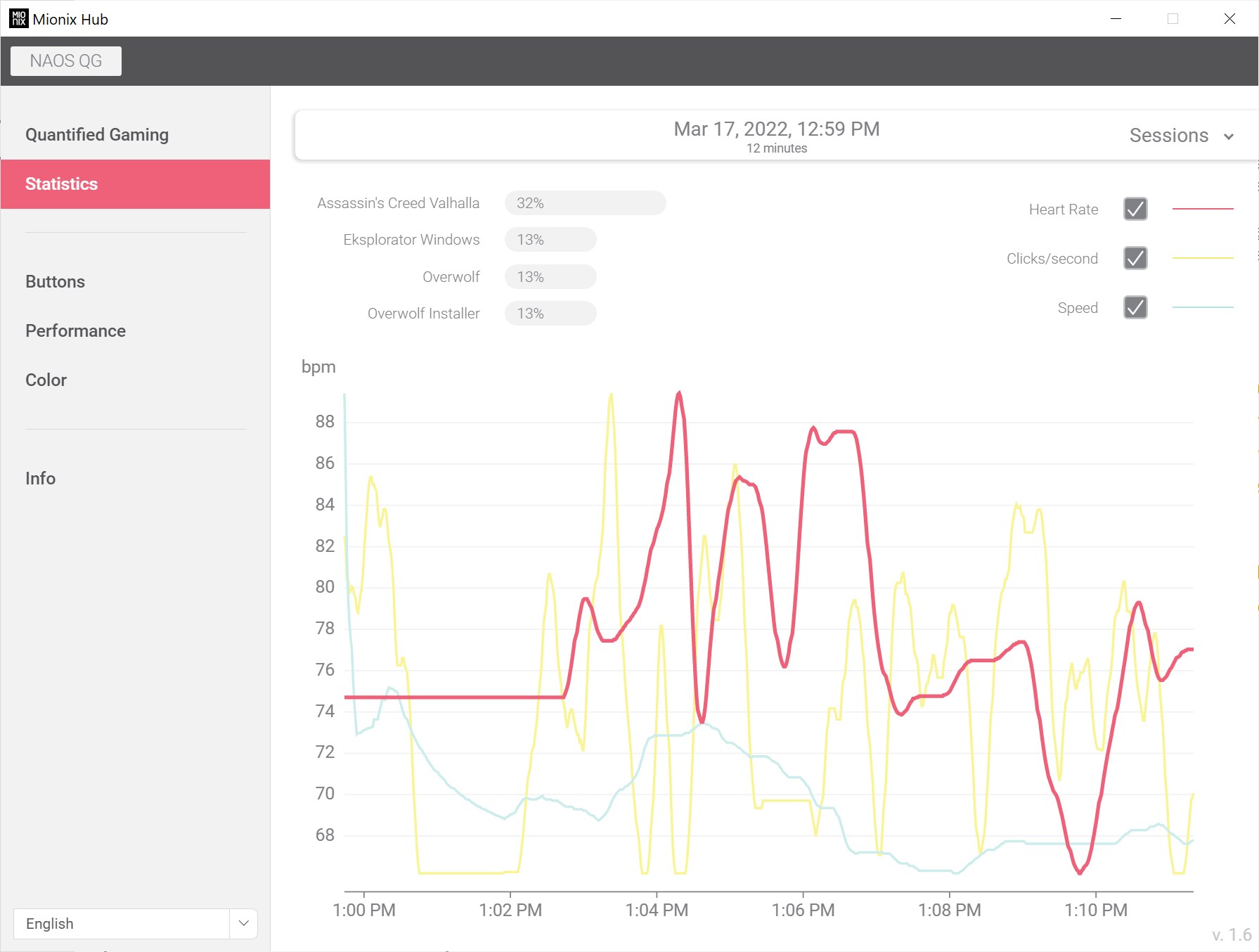Go to the Buttons settings page
This screenshot has height=952, width=1259.
pyautogui.click(x=55, y=282)
